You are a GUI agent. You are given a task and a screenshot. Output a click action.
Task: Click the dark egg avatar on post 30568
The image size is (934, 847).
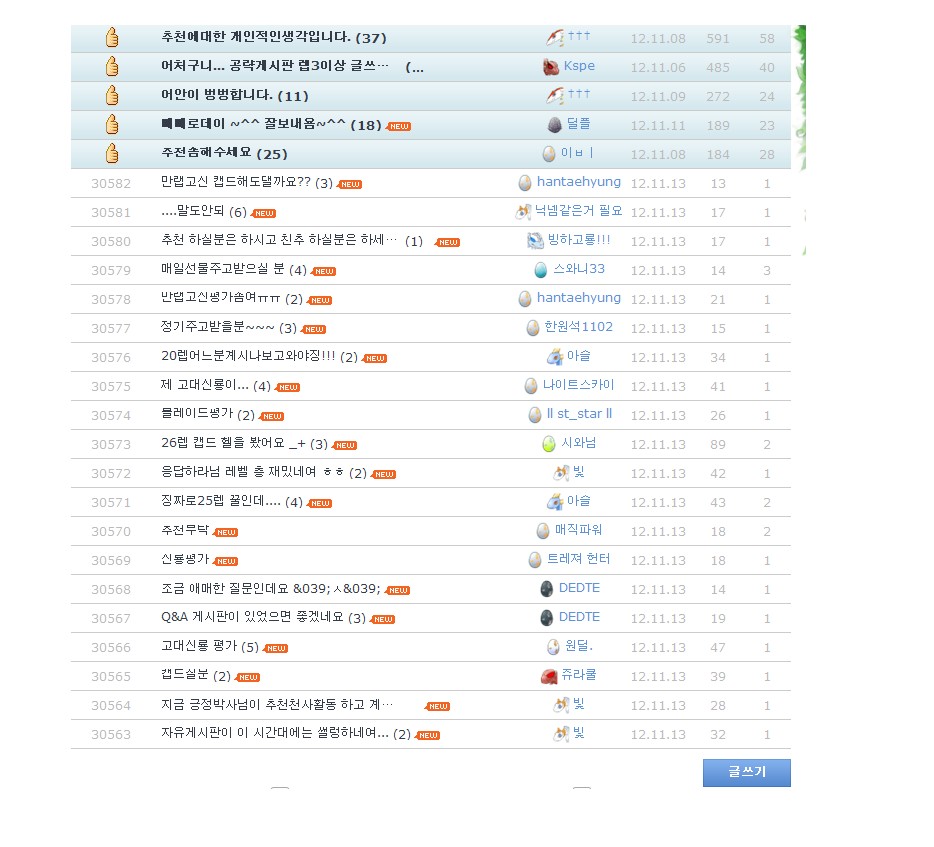coord(547,589)
